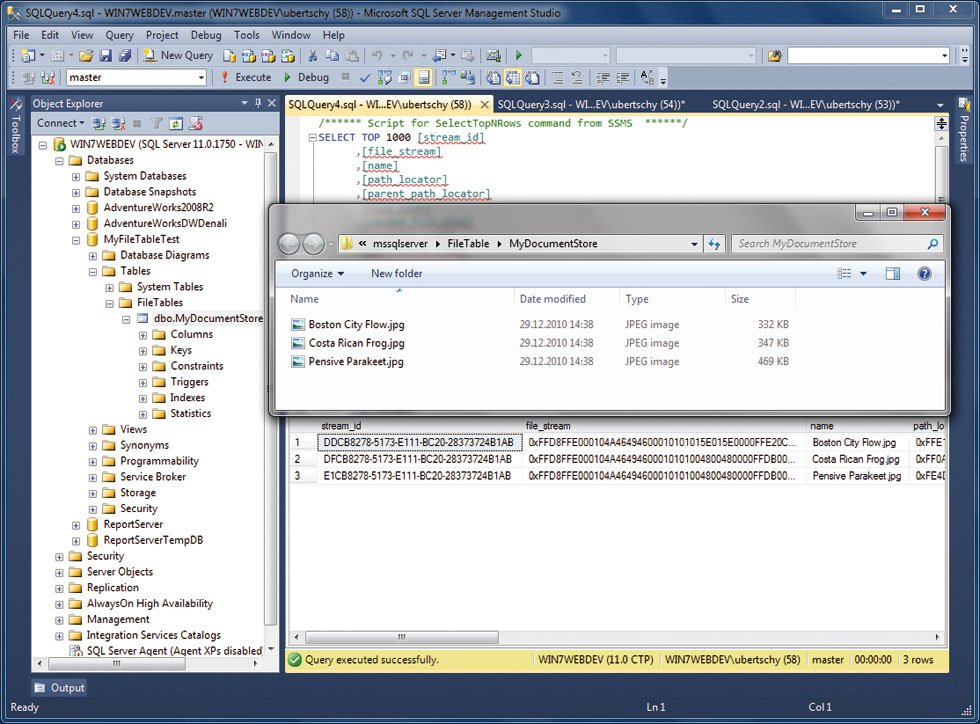Click the Copy icon in the toolbar
980x724 pixels.
332,56
